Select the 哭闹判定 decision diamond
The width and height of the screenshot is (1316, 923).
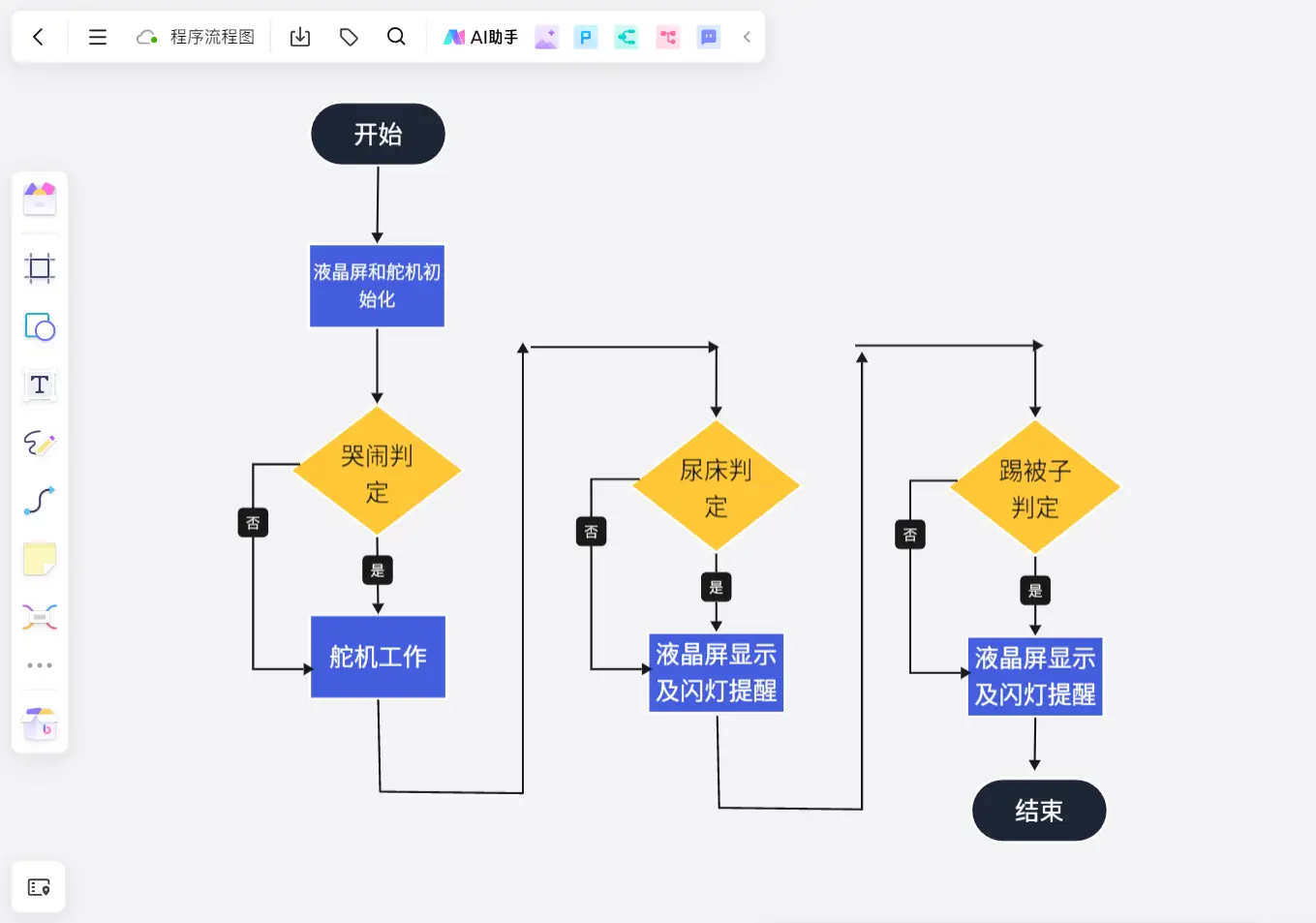click(377, 472)
